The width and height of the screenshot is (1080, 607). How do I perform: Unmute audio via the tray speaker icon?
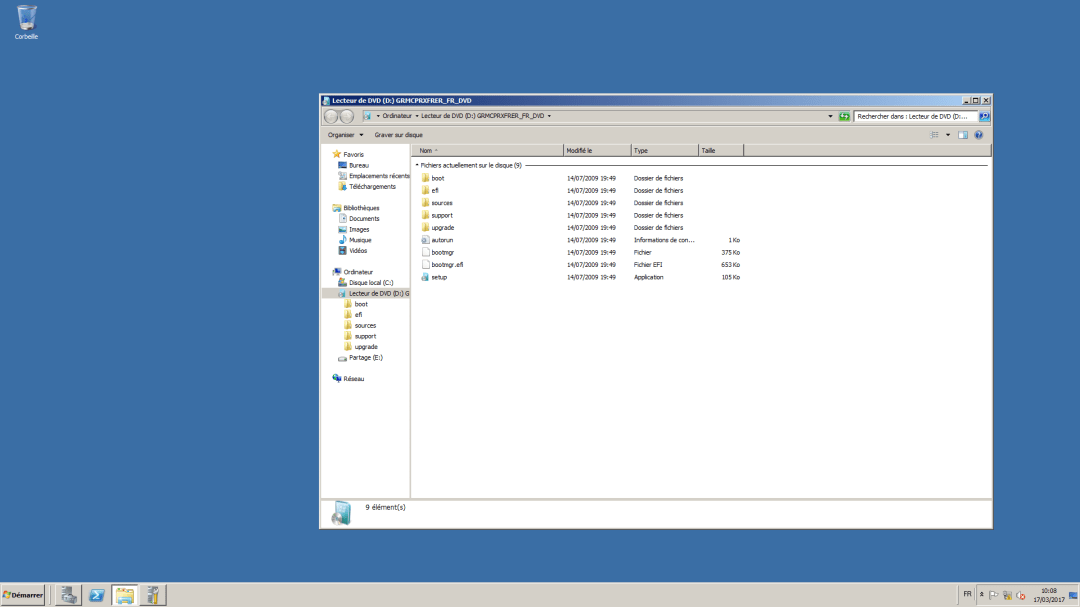coord(1019,596)
